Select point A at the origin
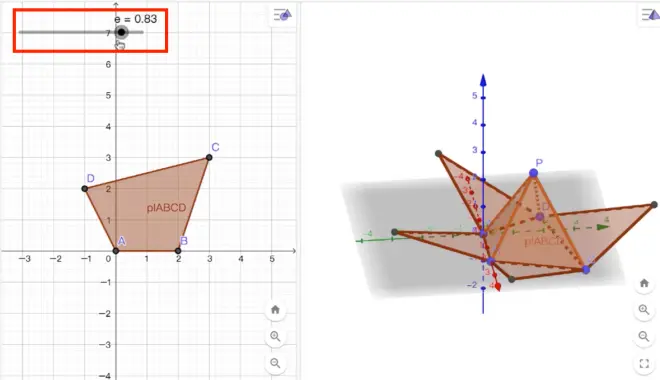This screenshot has height=380, width=660. tap(116, 251)
